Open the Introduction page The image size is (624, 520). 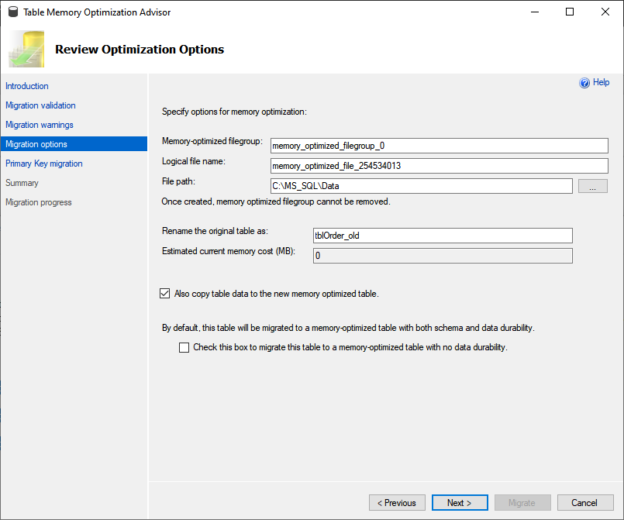27,86
